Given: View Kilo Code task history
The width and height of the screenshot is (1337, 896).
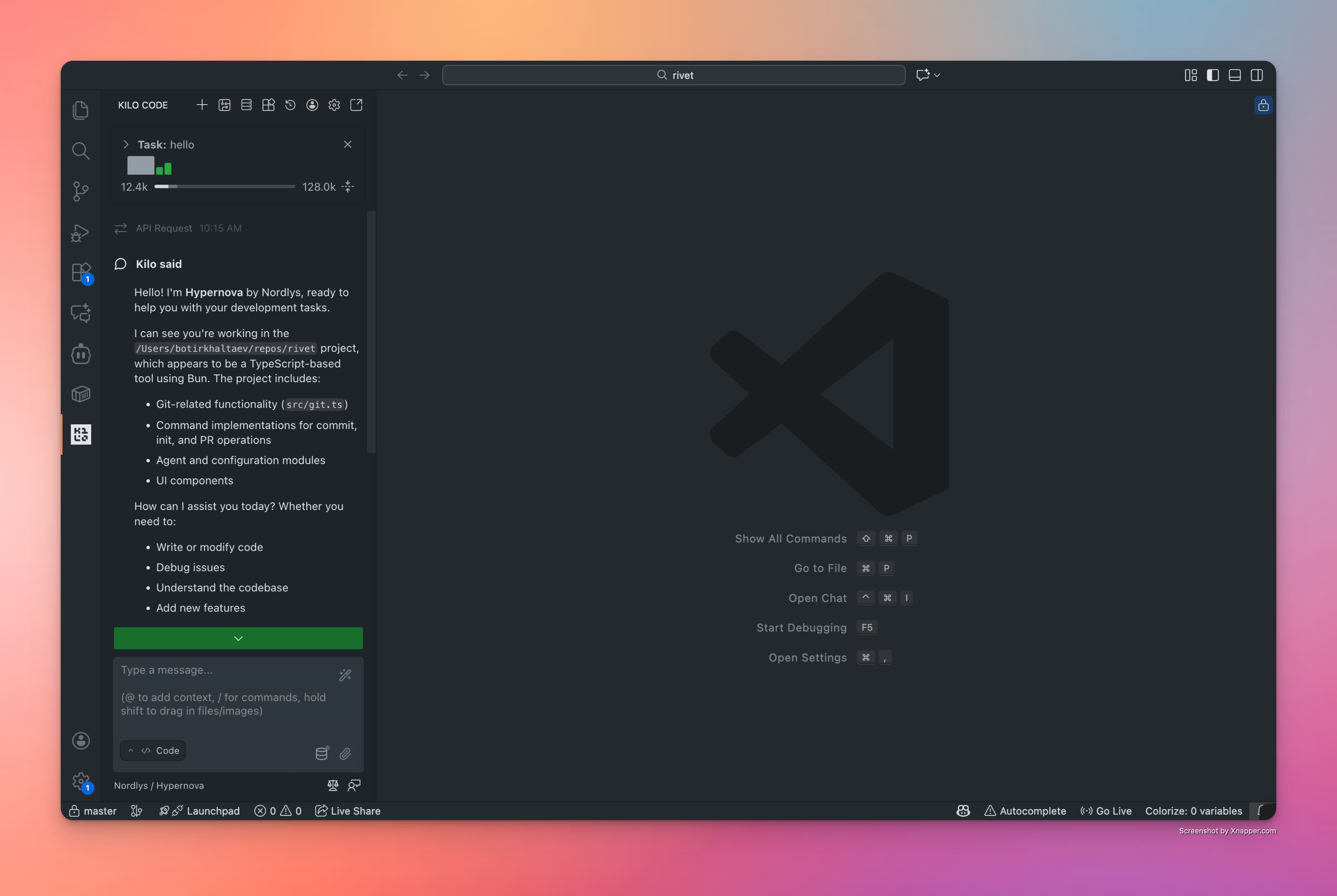Looking at the screenshot, I should 290,105.
